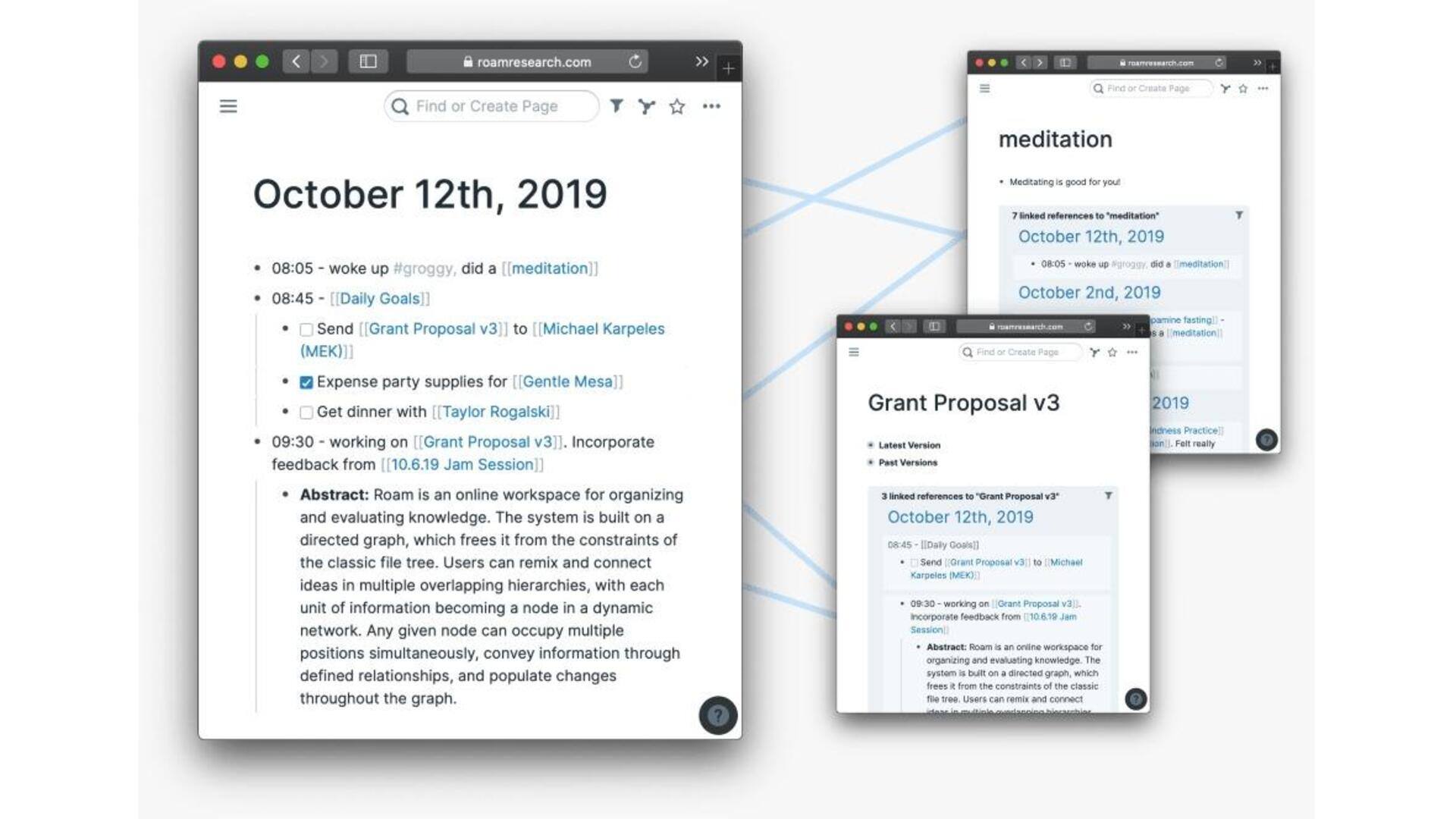The width and height of the screenshot is (1456, 819).
Task: Click the starred/bookmark icon in main window
Action: coord(679,106)
